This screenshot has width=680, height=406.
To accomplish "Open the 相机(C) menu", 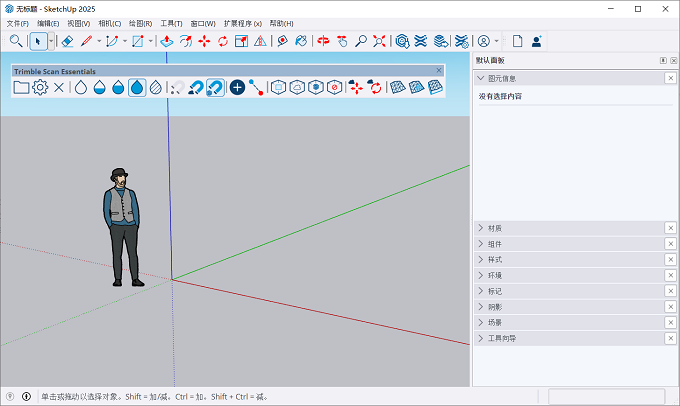I will [x=110, y=23].
